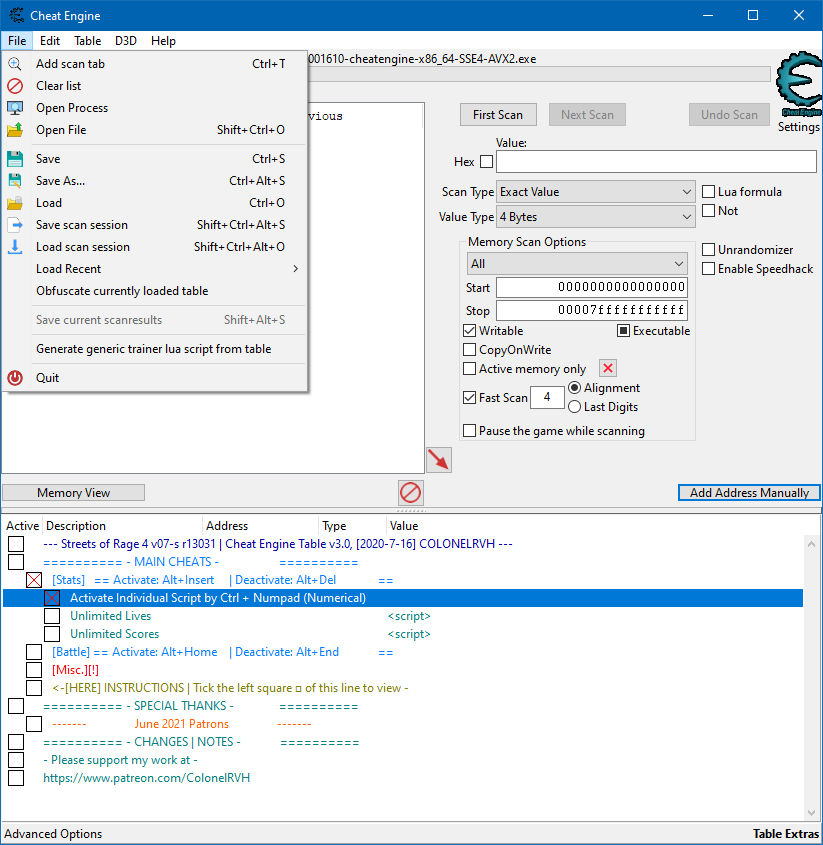Open the D3D menu
The image size is (823, 845).
pos(126,41)
